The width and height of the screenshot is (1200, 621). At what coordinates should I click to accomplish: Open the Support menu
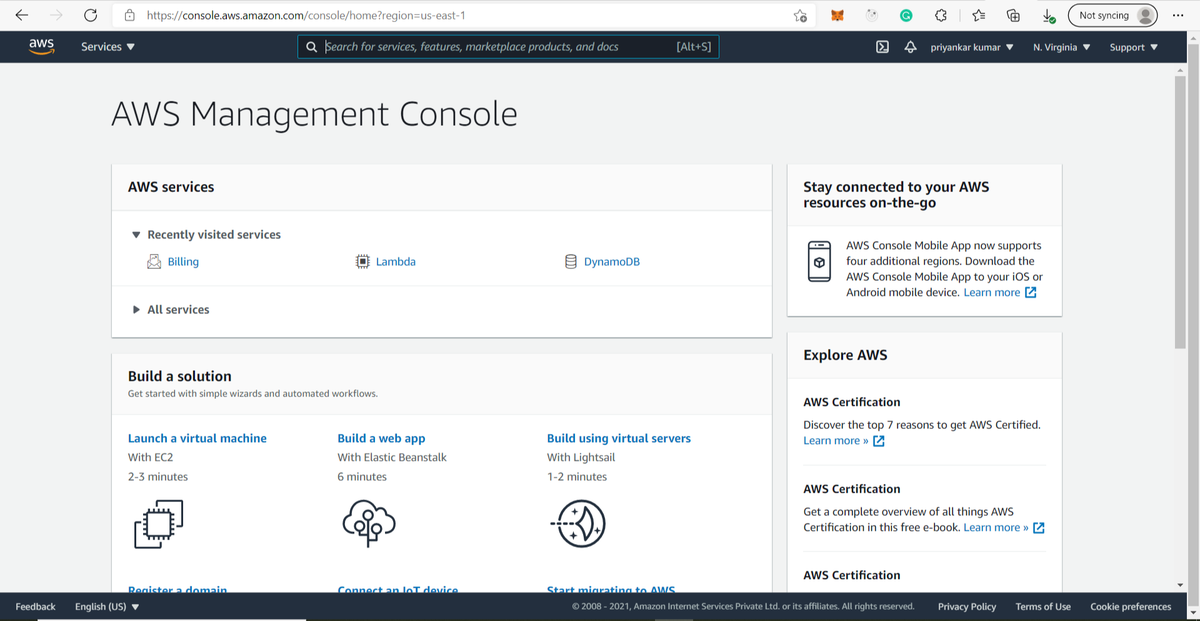pyautogui.click(x=1134, y=47)
